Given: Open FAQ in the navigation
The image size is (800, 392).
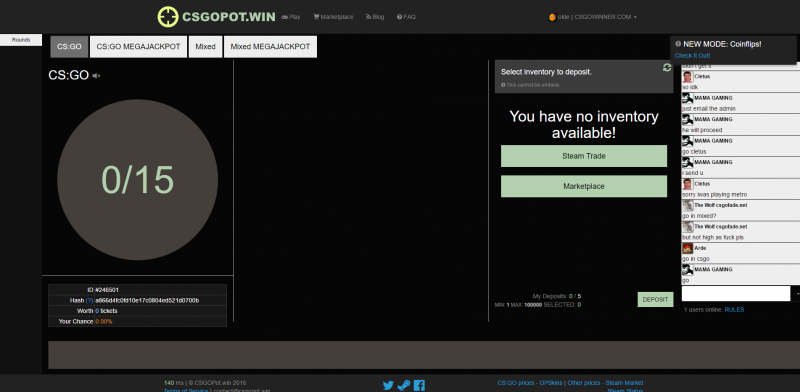Looking at the screenshot, I should coord(406,17).
